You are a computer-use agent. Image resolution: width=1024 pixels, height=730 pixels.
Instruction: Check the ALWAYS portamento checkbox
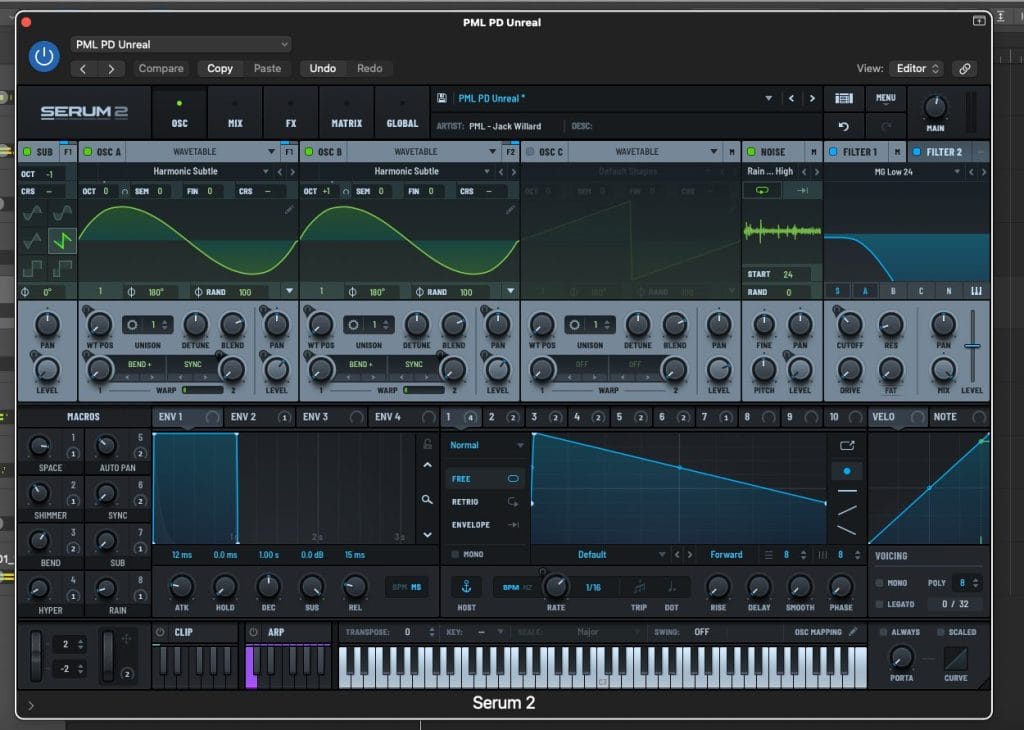point(883,632)
